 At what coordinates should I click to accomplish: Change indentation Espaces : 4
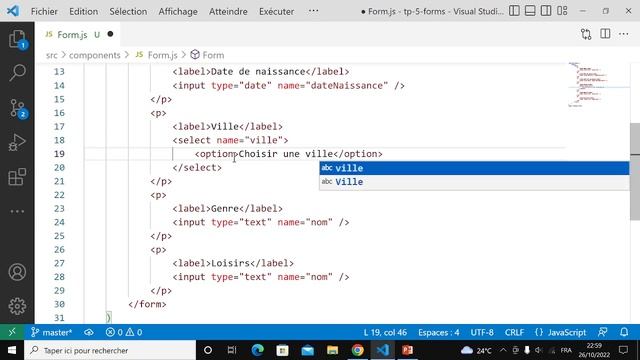click(438, 332)
